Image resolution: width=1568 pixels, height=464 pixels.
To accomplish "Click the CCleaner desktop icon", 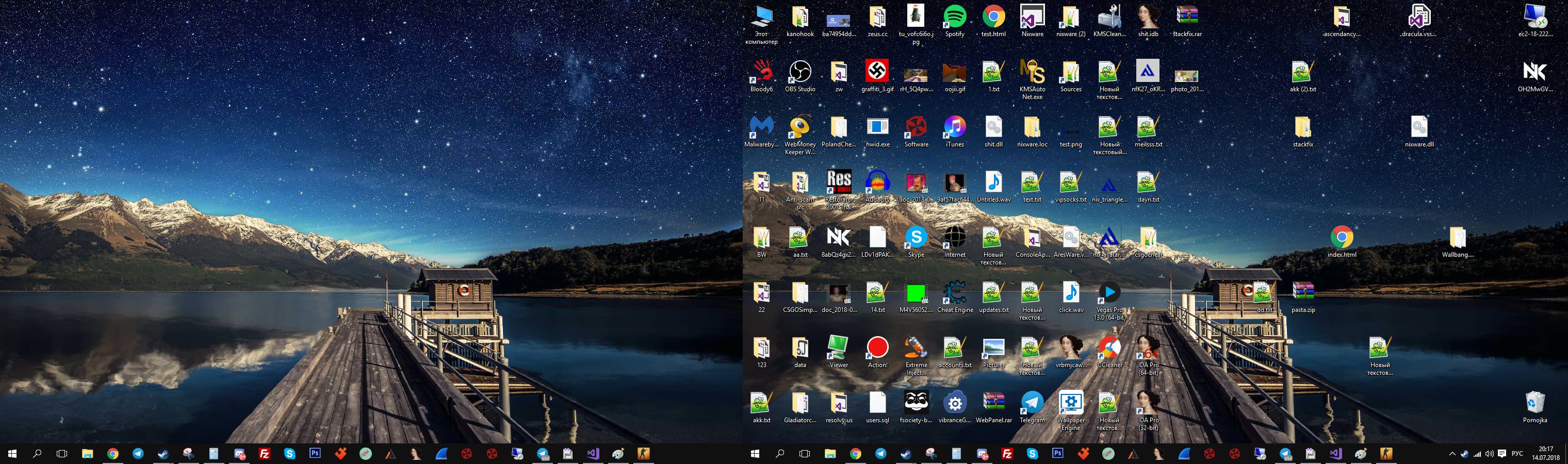I will tap(1109, 349).
